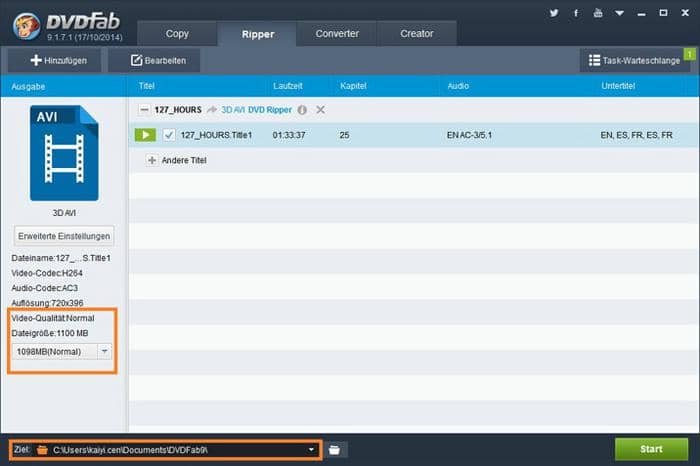Switch to the Converter tab
The width and height of the screenshot is (700, 466).
[337, 33]
